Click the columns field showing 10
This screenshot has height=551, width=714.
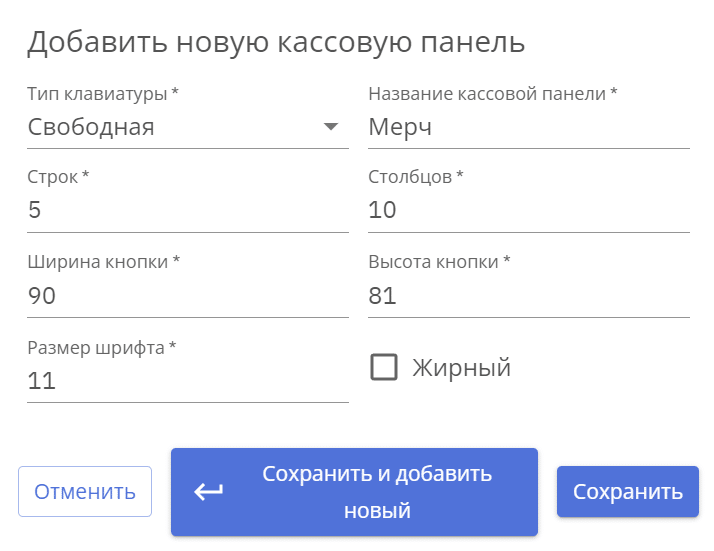point(528,211)
